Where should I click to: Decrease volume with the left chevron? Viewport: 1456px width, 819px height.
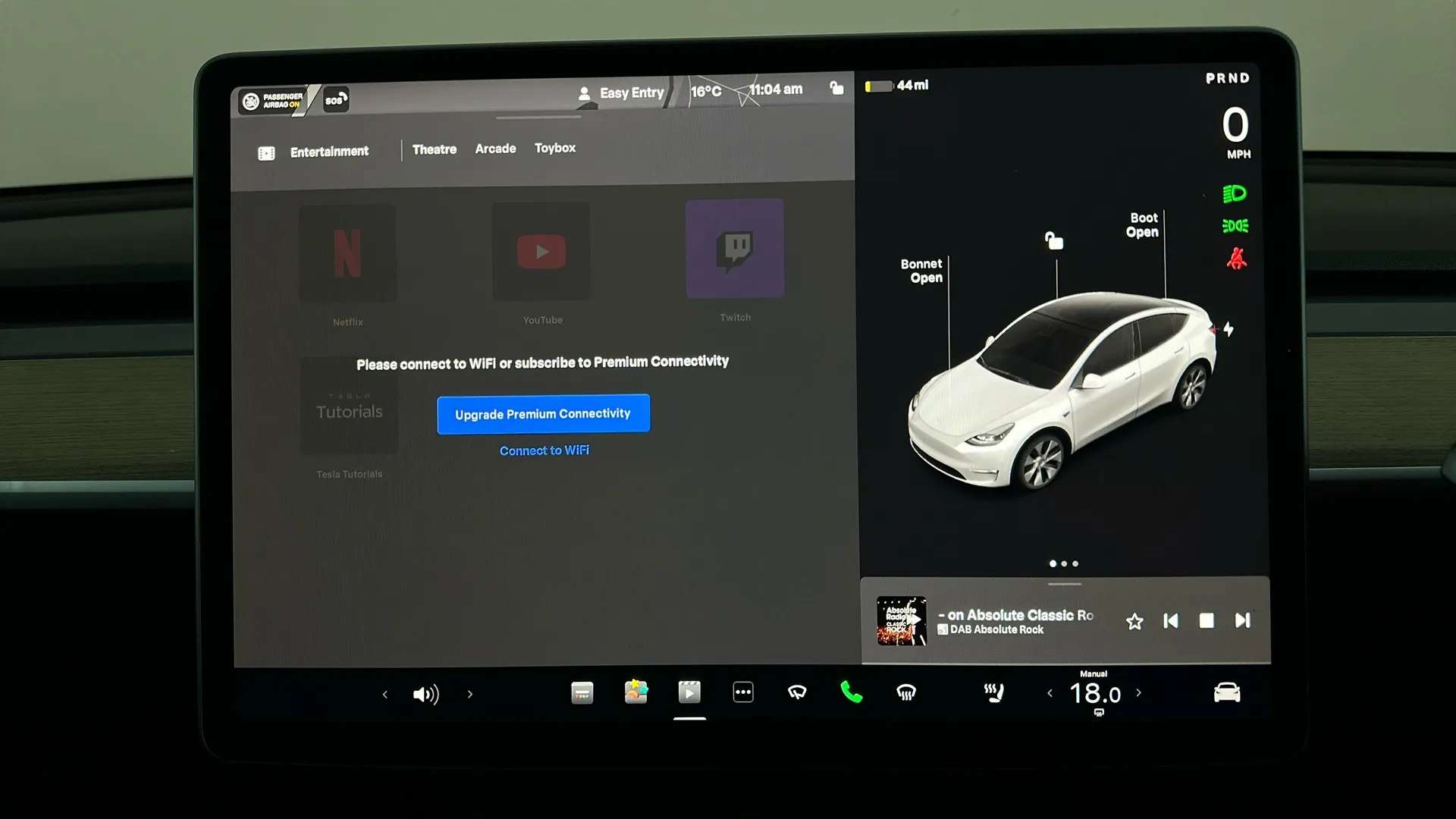click(385, 695)
